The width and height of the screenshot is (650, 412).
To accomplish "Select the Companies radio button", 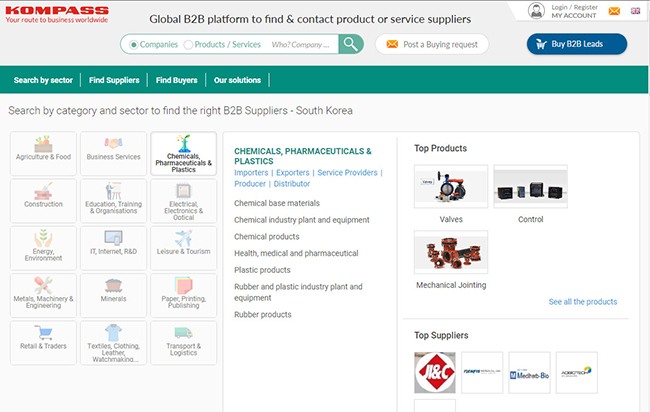I will [133, 44].
